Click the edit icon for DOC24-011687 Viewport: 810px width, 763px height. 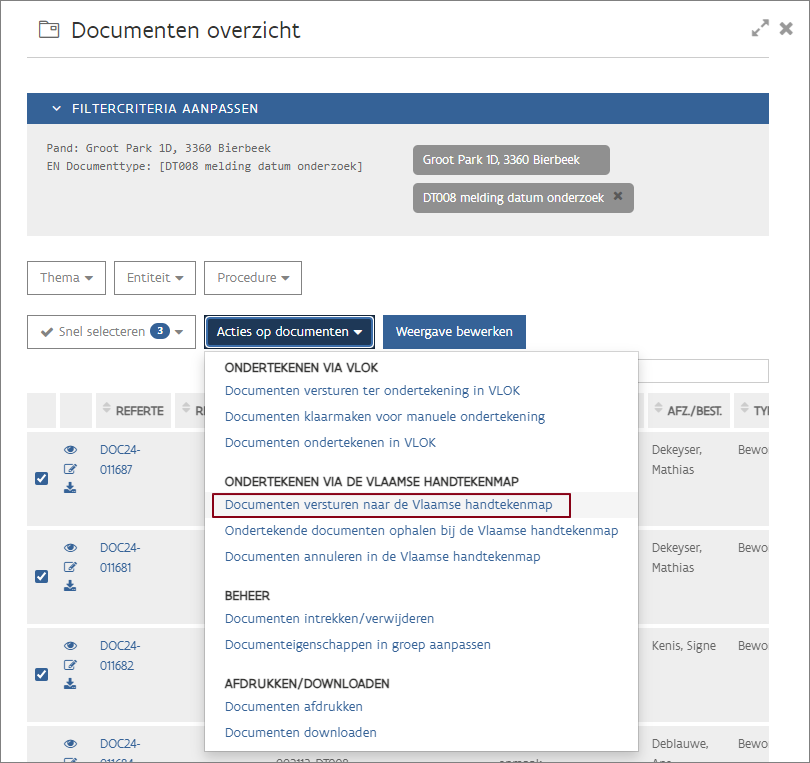[x=70, y=469]
